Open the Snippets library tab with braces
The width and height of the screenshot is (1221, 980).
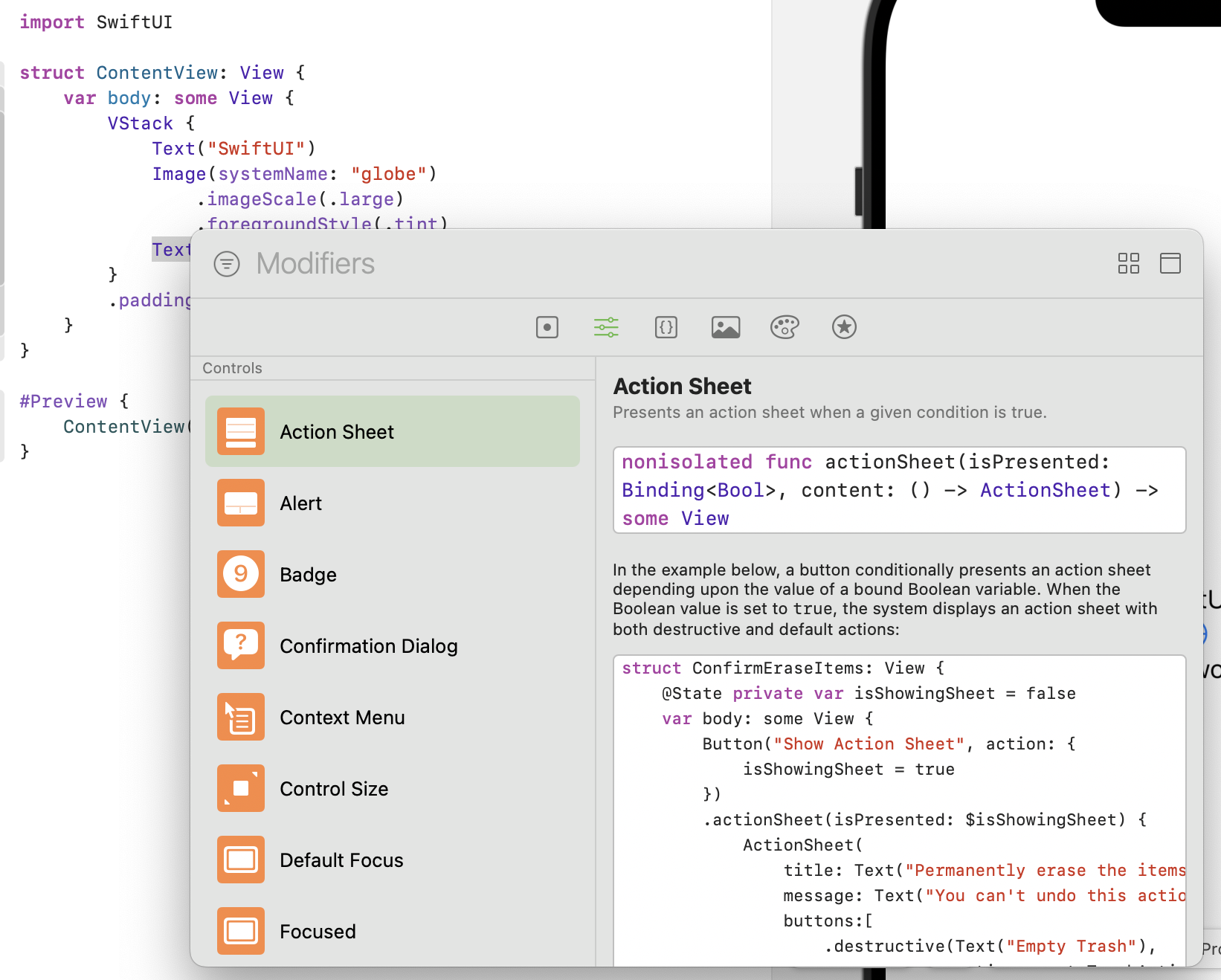point(666,327)
